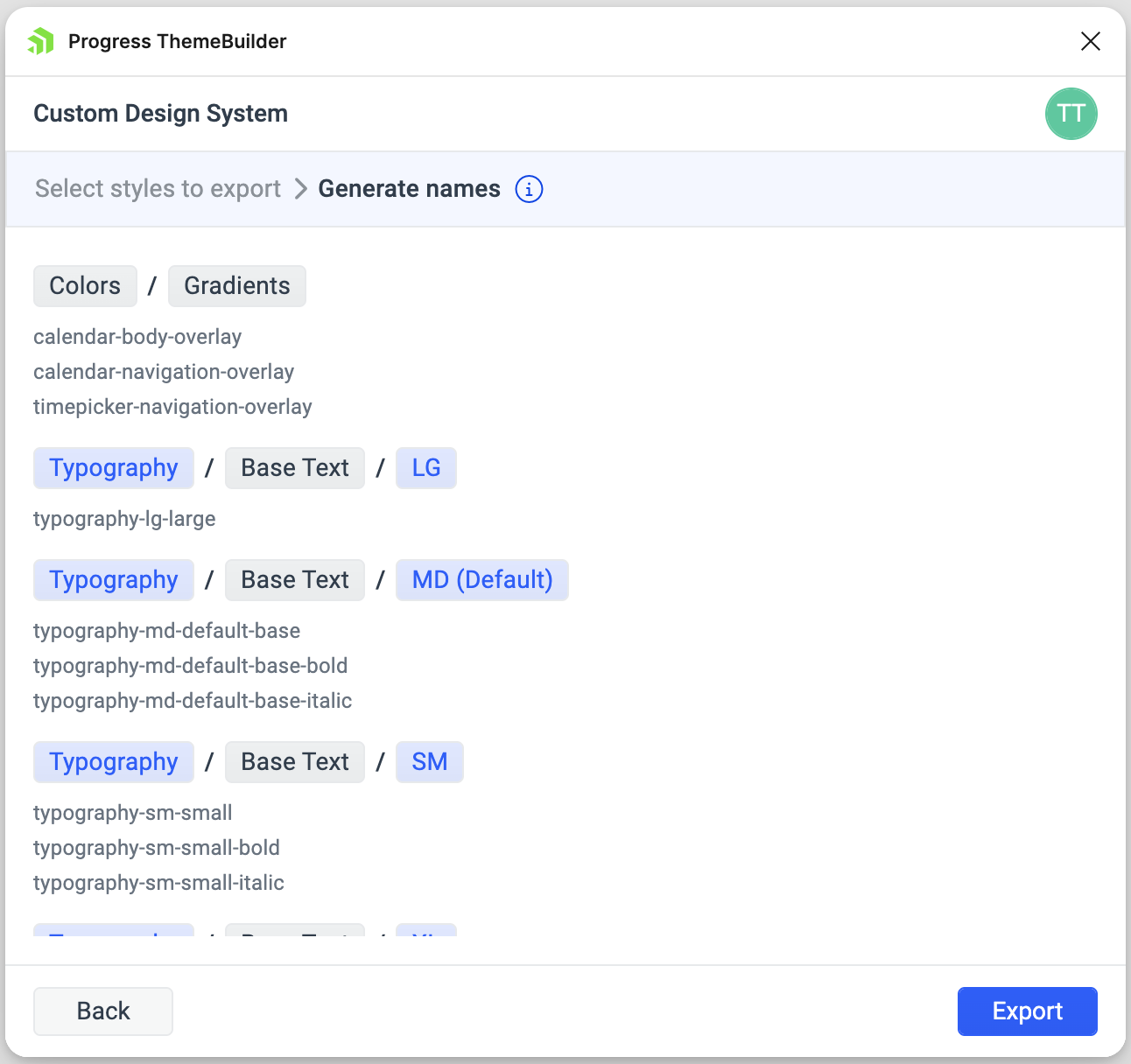Image resolution: width=1131 pixels, height=1064 pixels.
Task: Toggle Typography chip in the SM row
Action: 114,762
